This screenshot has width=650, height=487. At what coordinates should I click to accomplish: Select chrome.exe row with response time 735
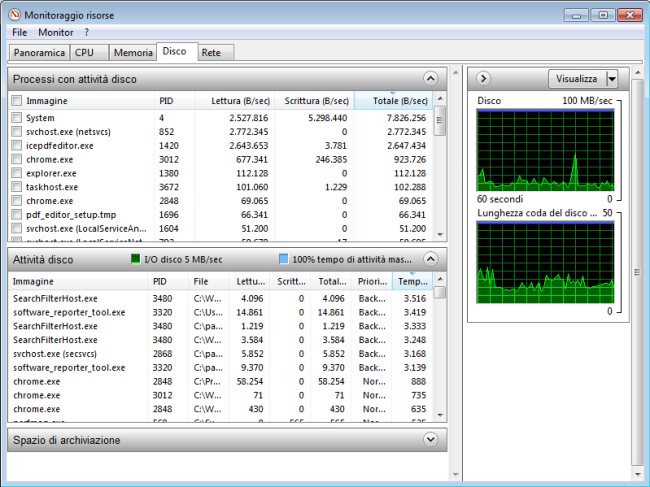coord(220,395)
